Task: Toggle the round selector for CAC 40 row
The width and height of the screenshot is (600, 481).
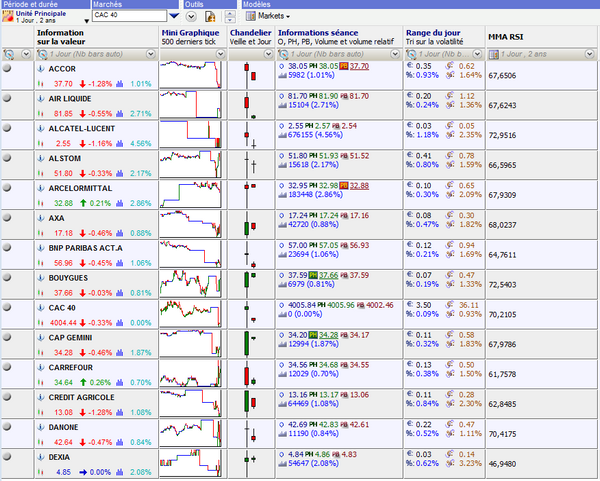Action: pos(7,307)
